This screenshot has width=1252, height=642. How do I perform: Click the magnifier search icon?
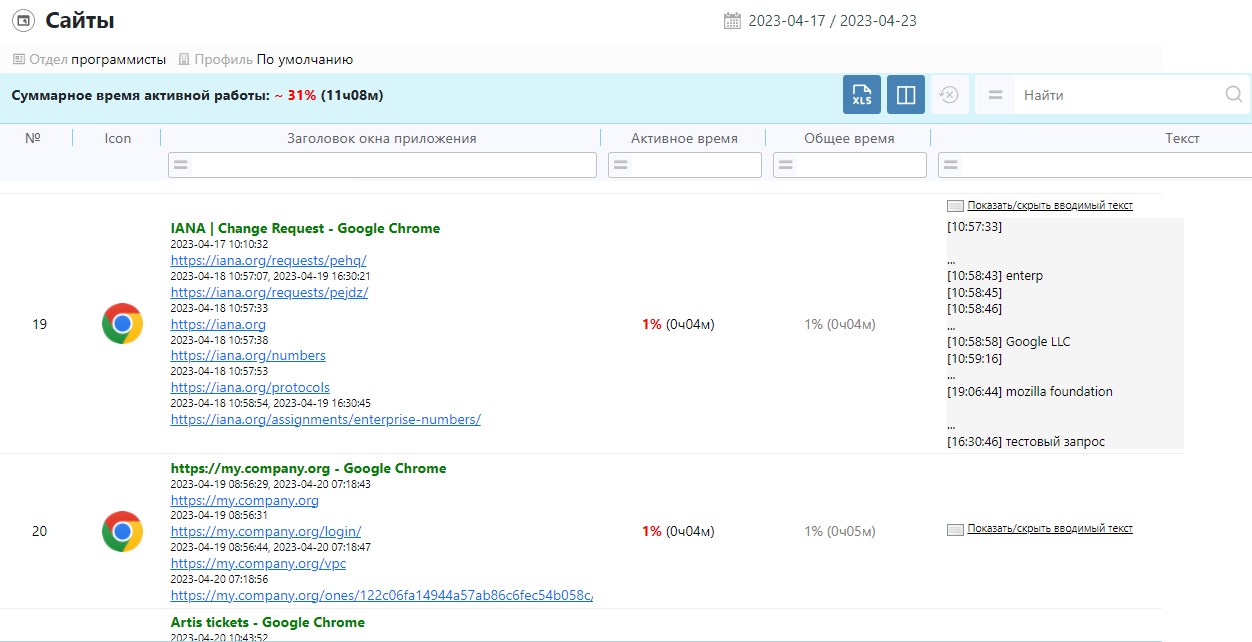click(1233, 95)
